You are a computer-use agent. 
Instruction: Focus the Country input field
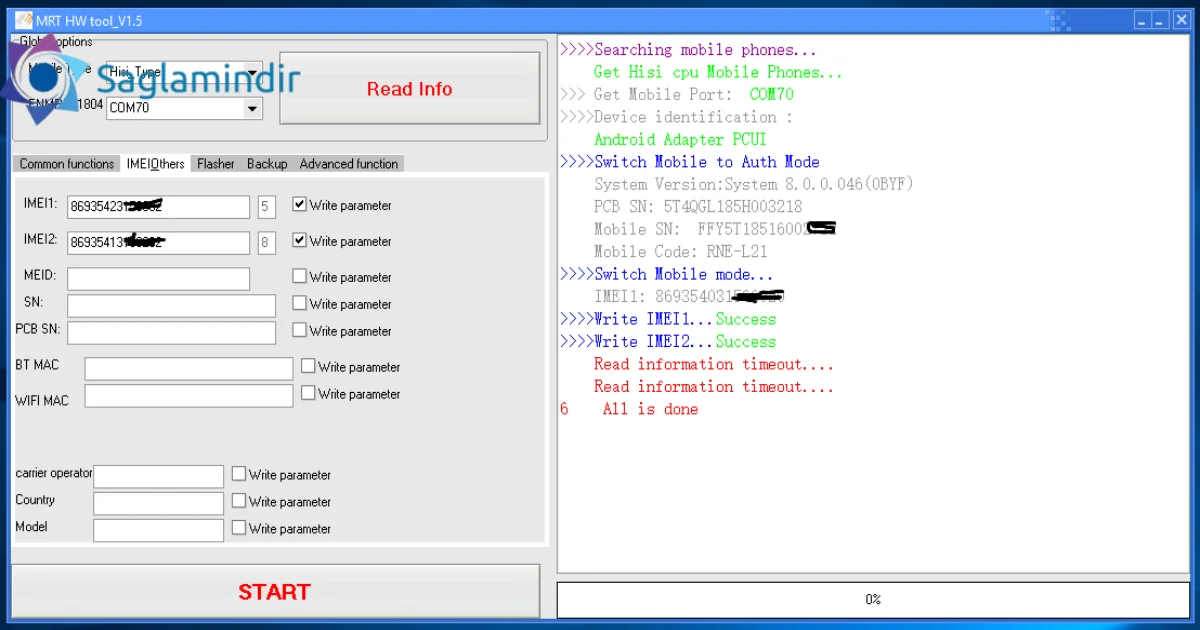[x=159, y=503]
